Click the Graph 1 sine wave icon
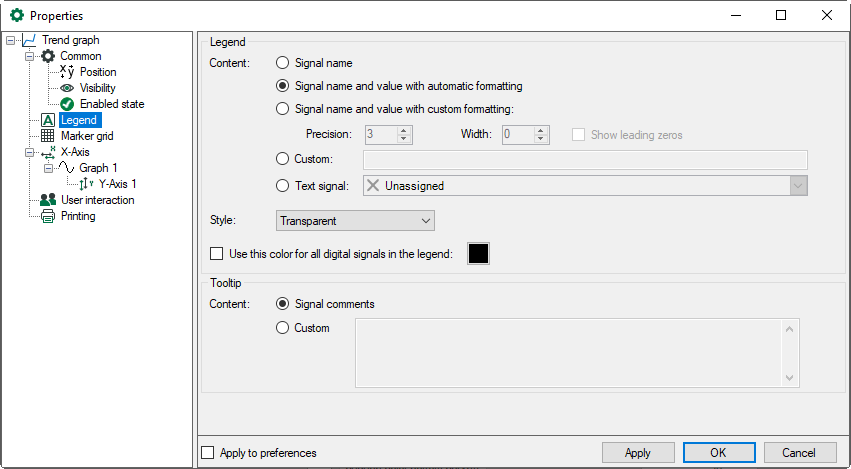This screenshot has width=851, height=469. [x=67, y=168]
